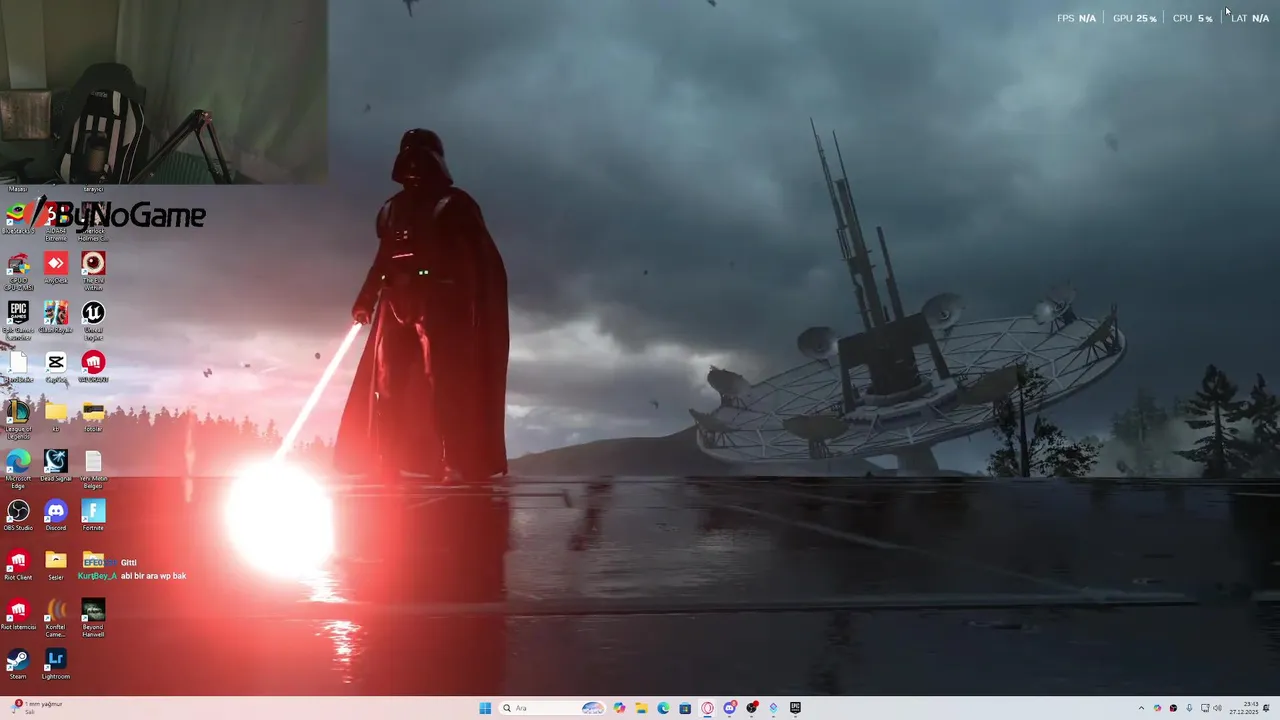Launch Microsoft Edge desktop shortcut
The height and width of the screenshot is (720, 1280).
click(18, 468)
